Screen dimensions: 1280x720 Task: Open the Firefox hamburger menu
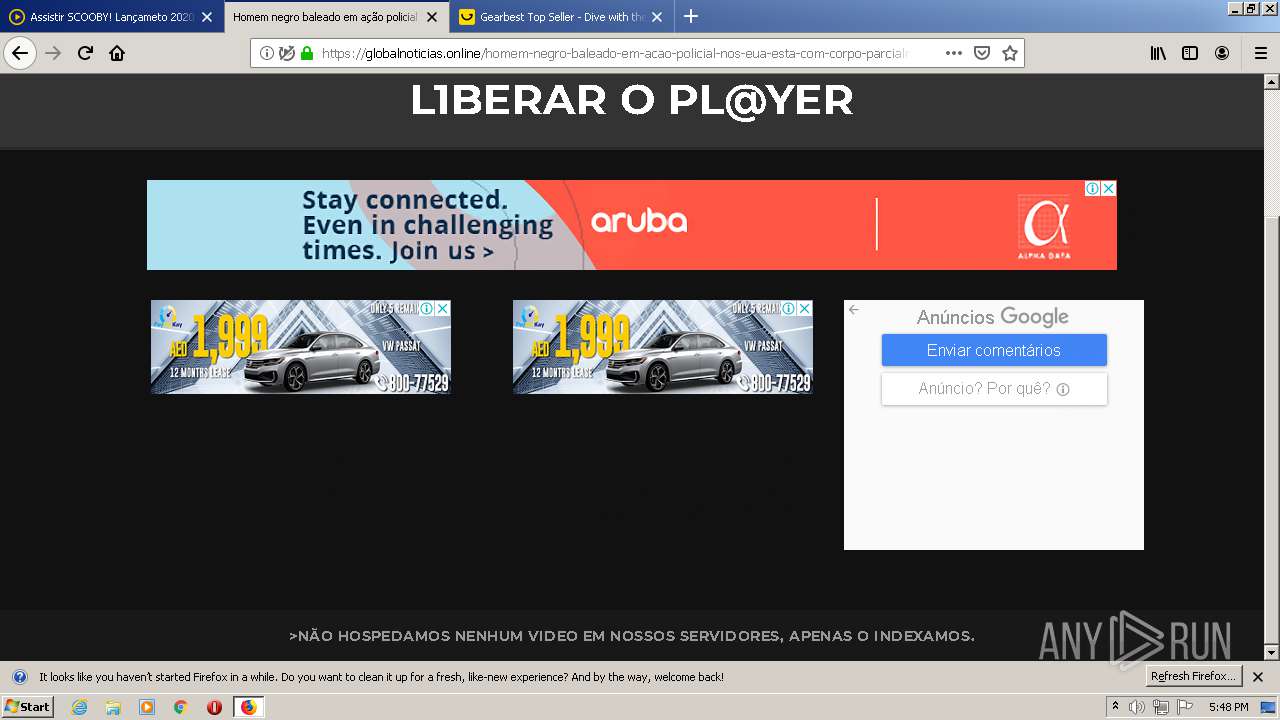coord(1260,53)
